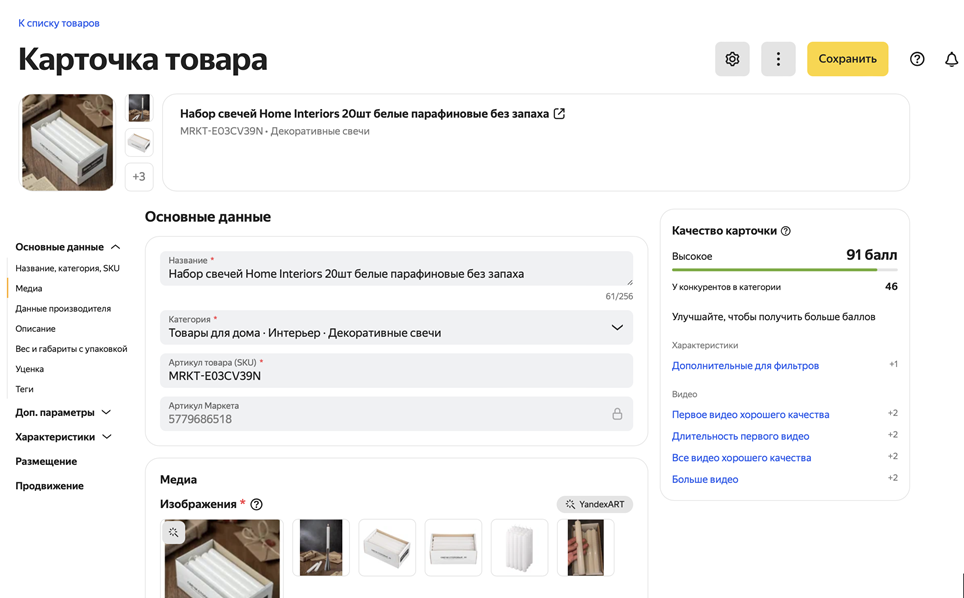Screen dimensions: 964x598
Task: Expand Доп. параметры section
Action: pyautogui.click(x=106, y=412)
